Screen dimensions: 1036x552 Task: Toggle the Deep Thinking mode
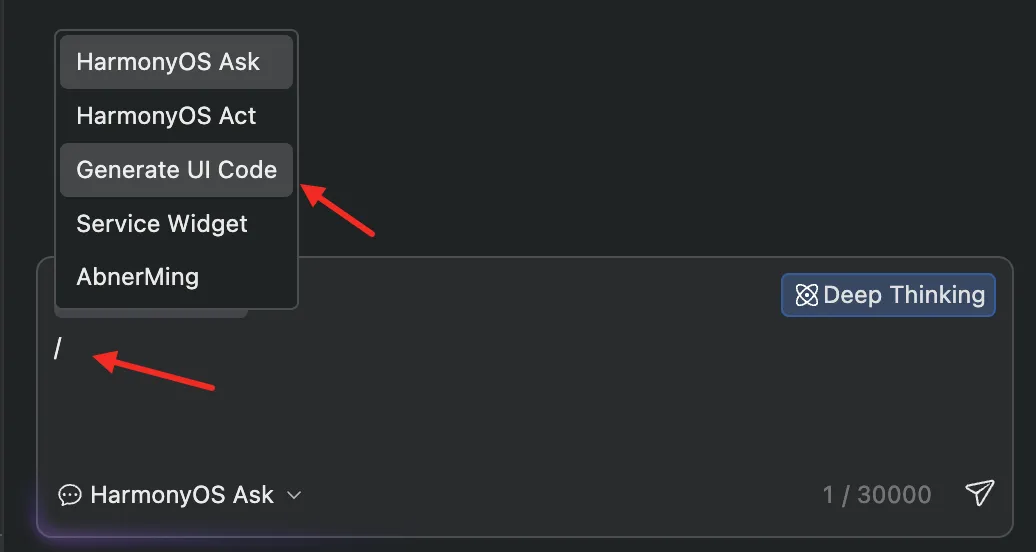tap(888, 295)
